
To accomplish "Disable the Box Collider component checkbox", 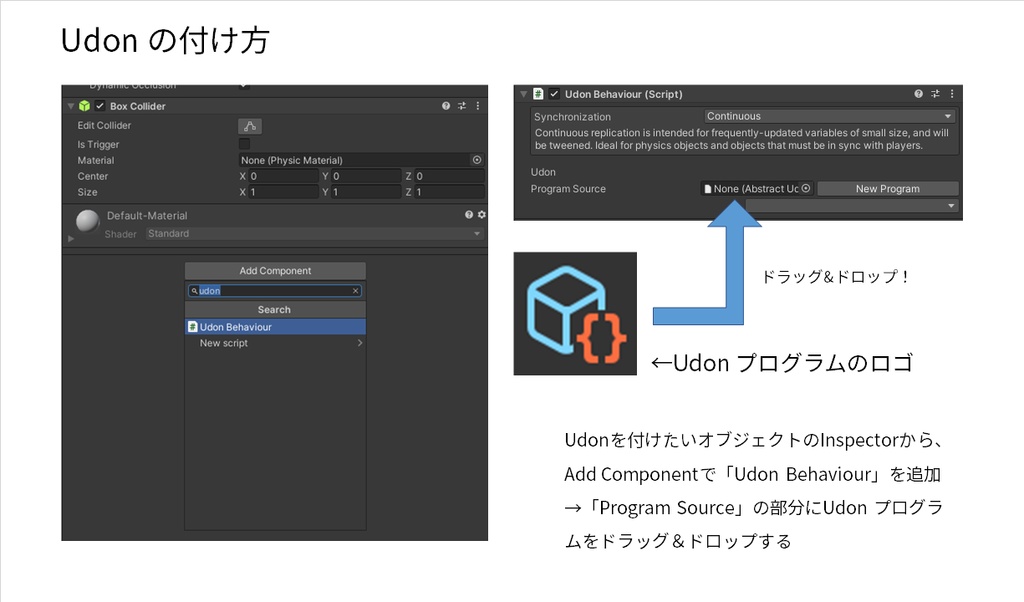I will pyautogui.click(x=100, y=105).
